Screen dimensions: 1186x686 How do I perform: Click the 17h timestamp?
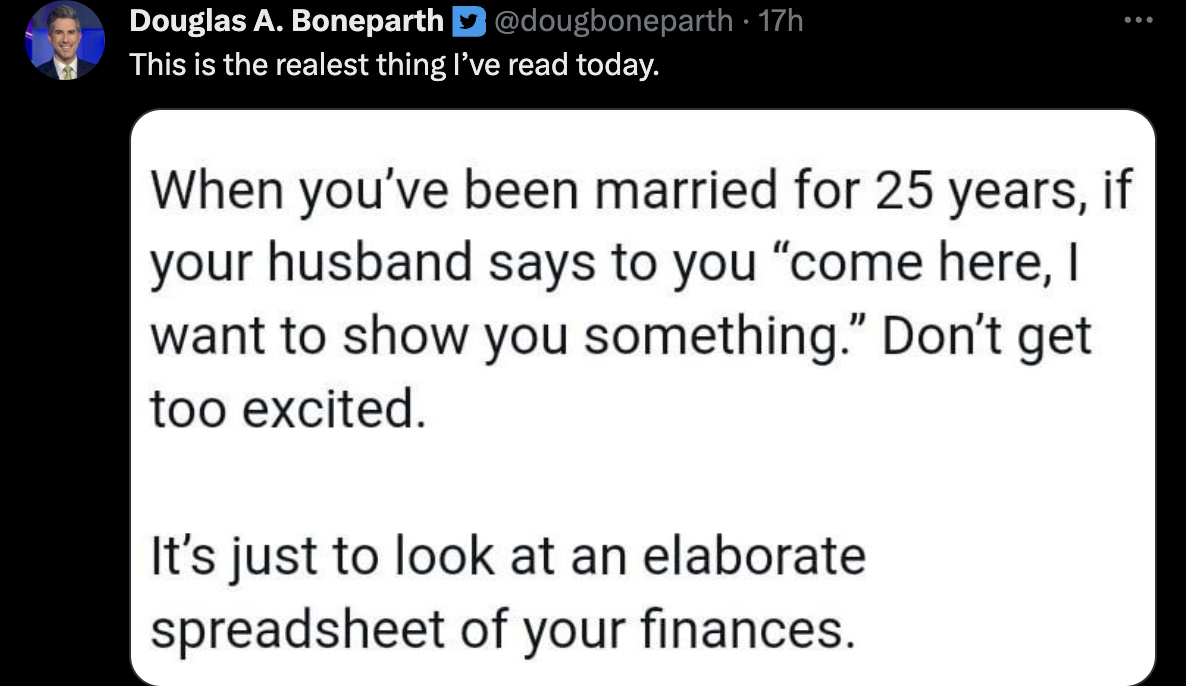tap(781, 20)
